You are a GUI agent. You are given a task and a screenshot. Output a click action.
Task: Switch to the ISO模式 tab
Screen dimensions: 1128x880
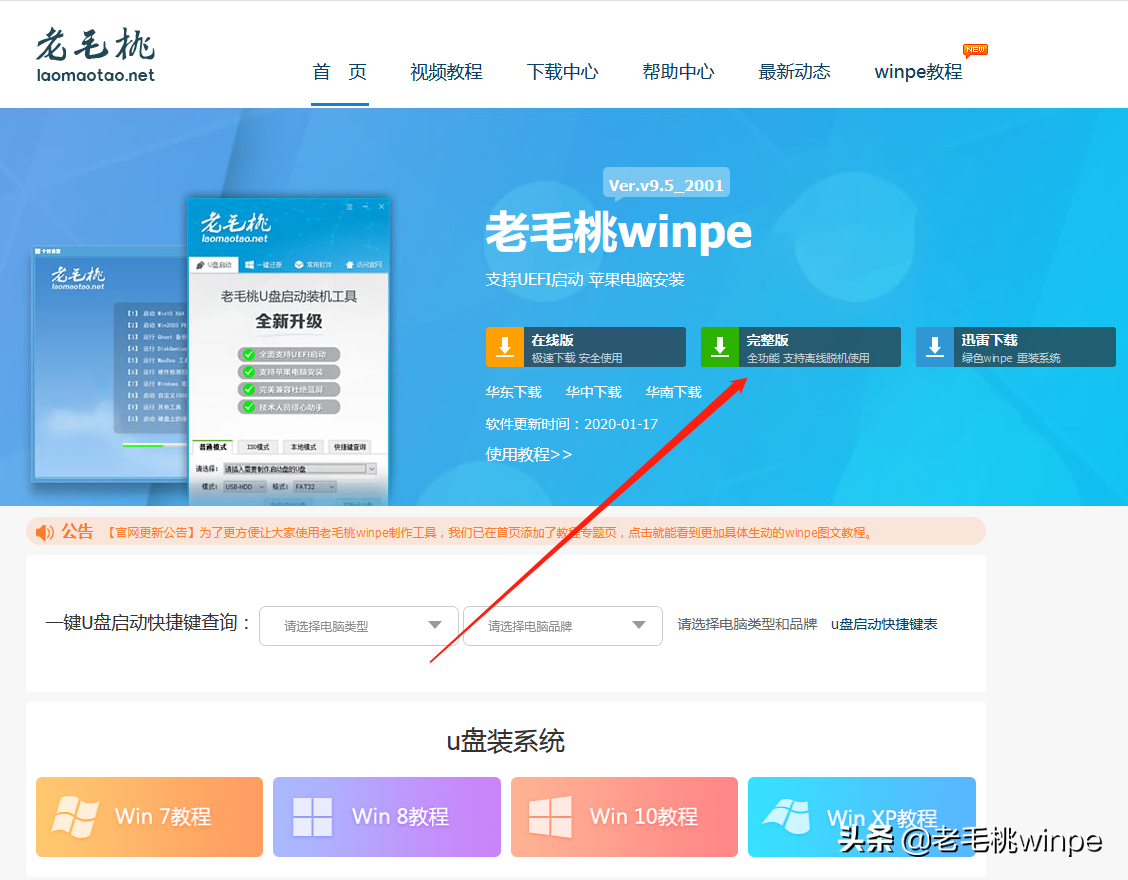click(x=258, y=445)
